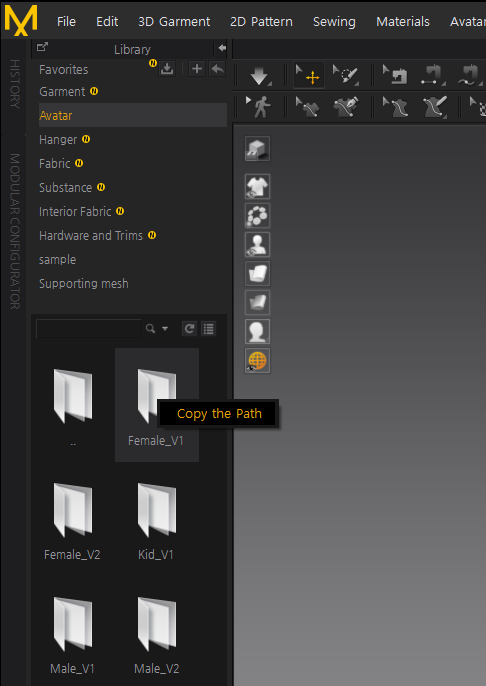Open the File menu
The image size is (486, 686).
click(66, 21)
